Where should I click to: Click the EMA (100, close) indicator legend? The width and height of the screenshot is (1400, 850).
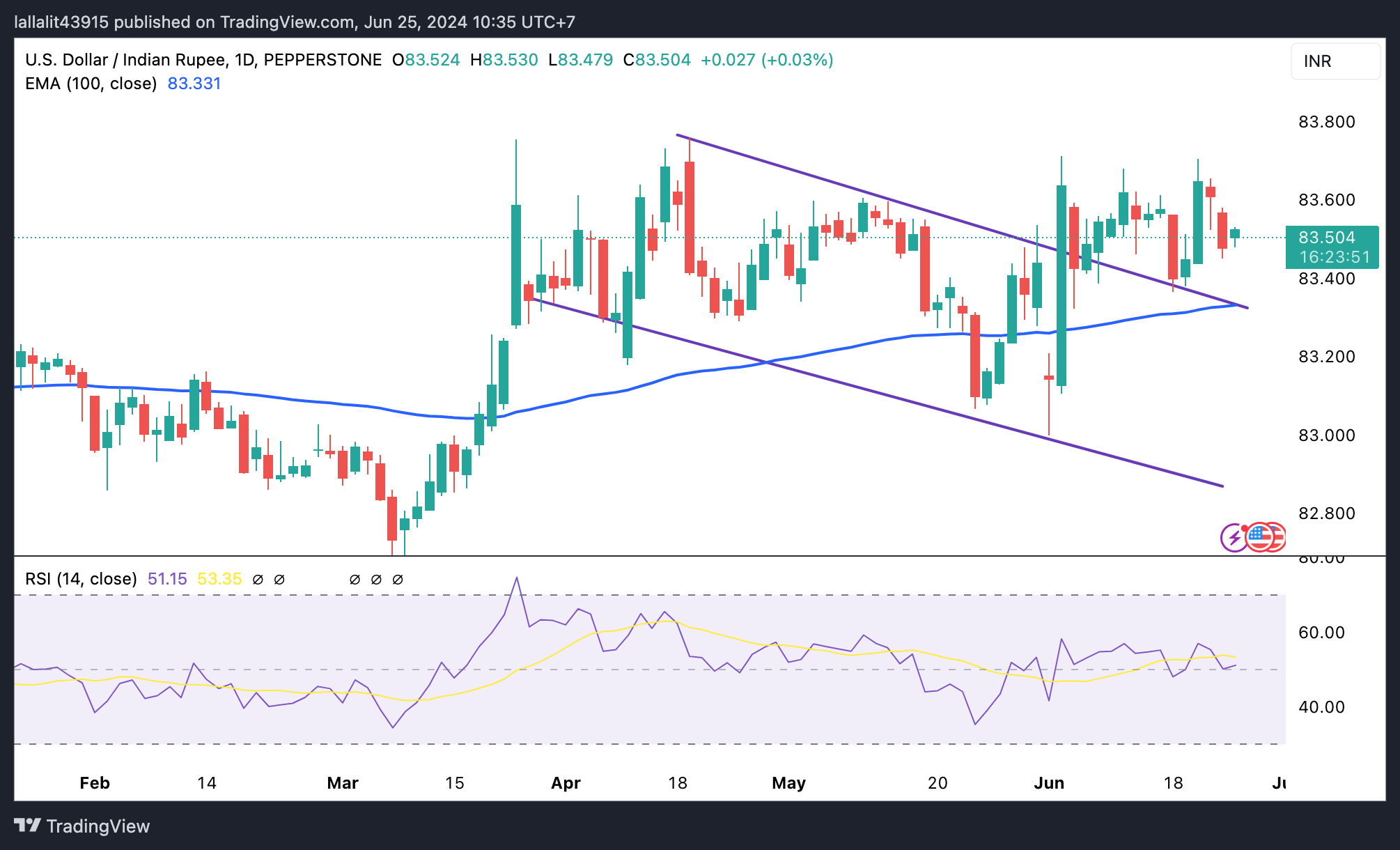pyautogui.click(x=91, y=84)
